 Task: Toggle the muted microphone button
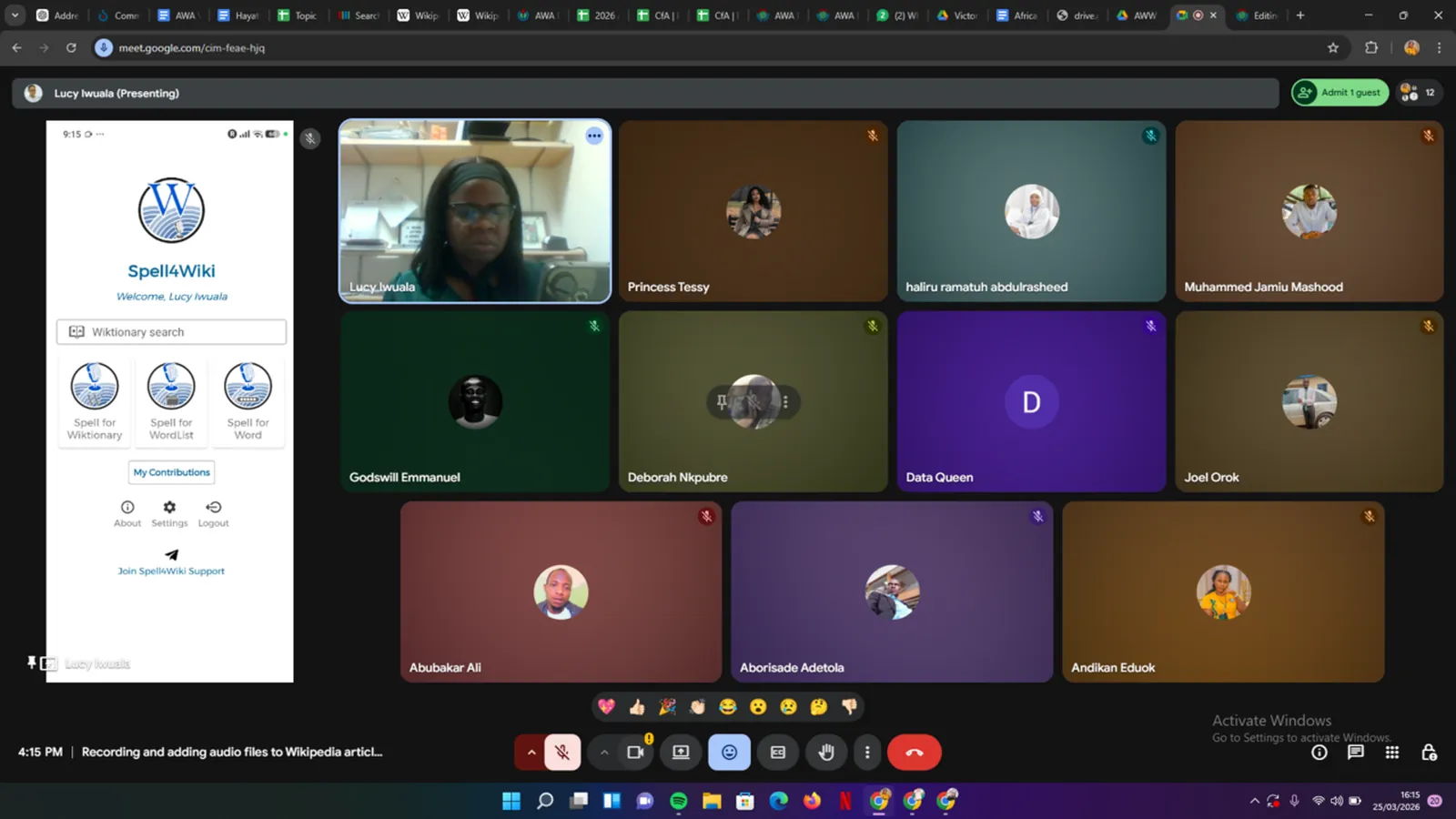click(x=562, y=753)
